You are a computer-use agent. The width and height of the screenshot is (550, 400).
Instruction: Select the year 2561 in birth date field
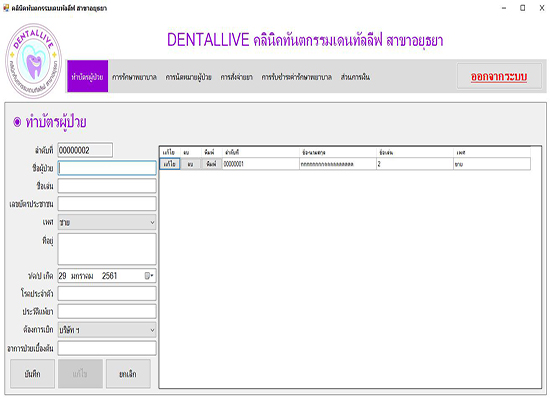pos(109,276)
